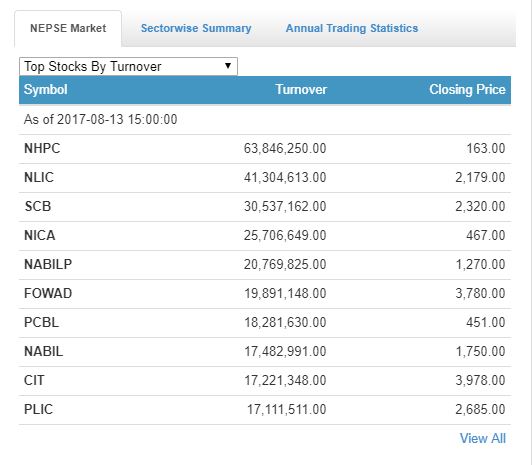Select the Symbol column header

pyautogui.click(x=45, y=90)
